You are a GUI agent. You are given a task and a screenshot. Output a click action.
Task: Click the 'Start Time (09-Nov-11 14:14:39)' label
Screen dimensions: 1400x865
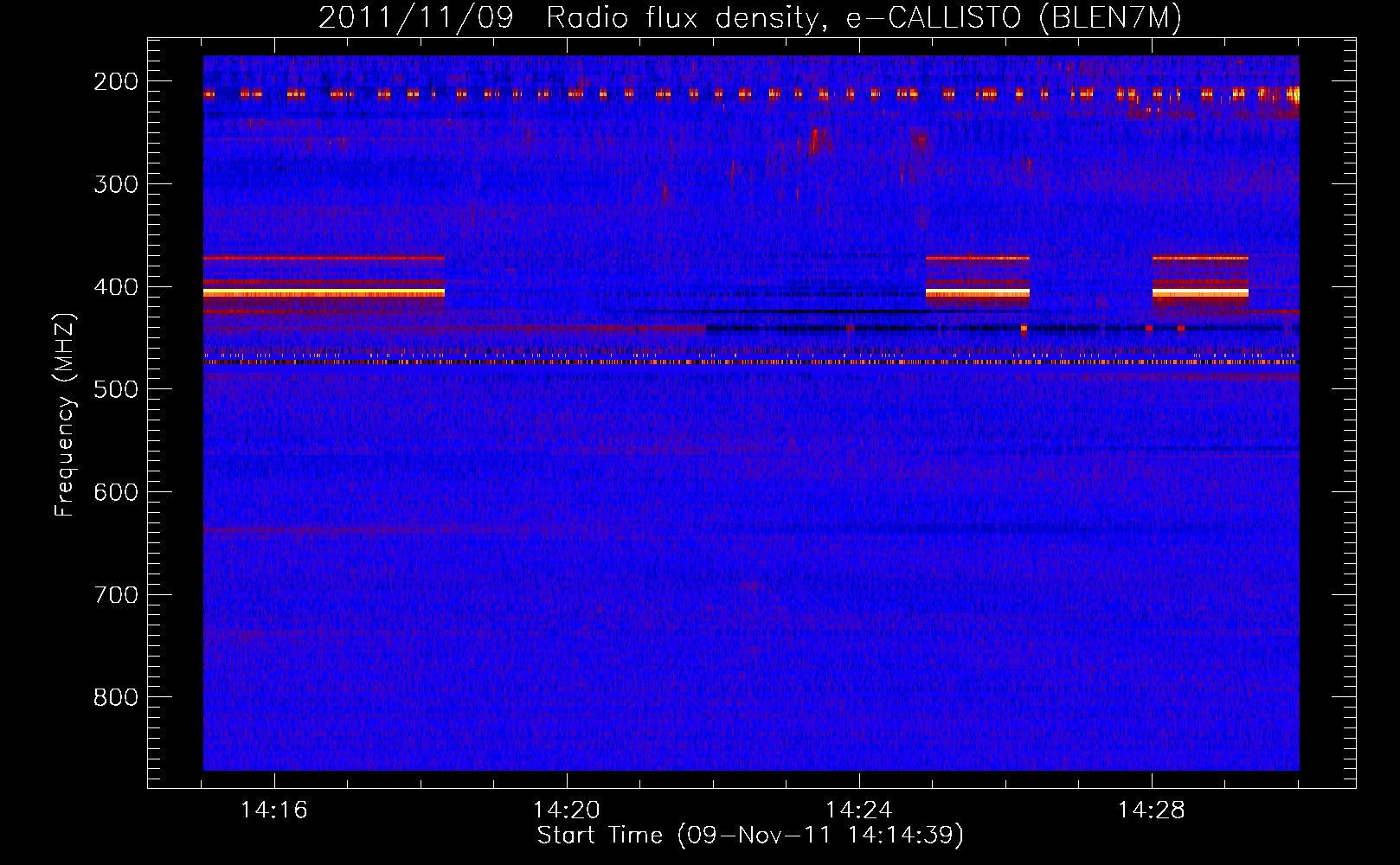(x=750, y=836)
